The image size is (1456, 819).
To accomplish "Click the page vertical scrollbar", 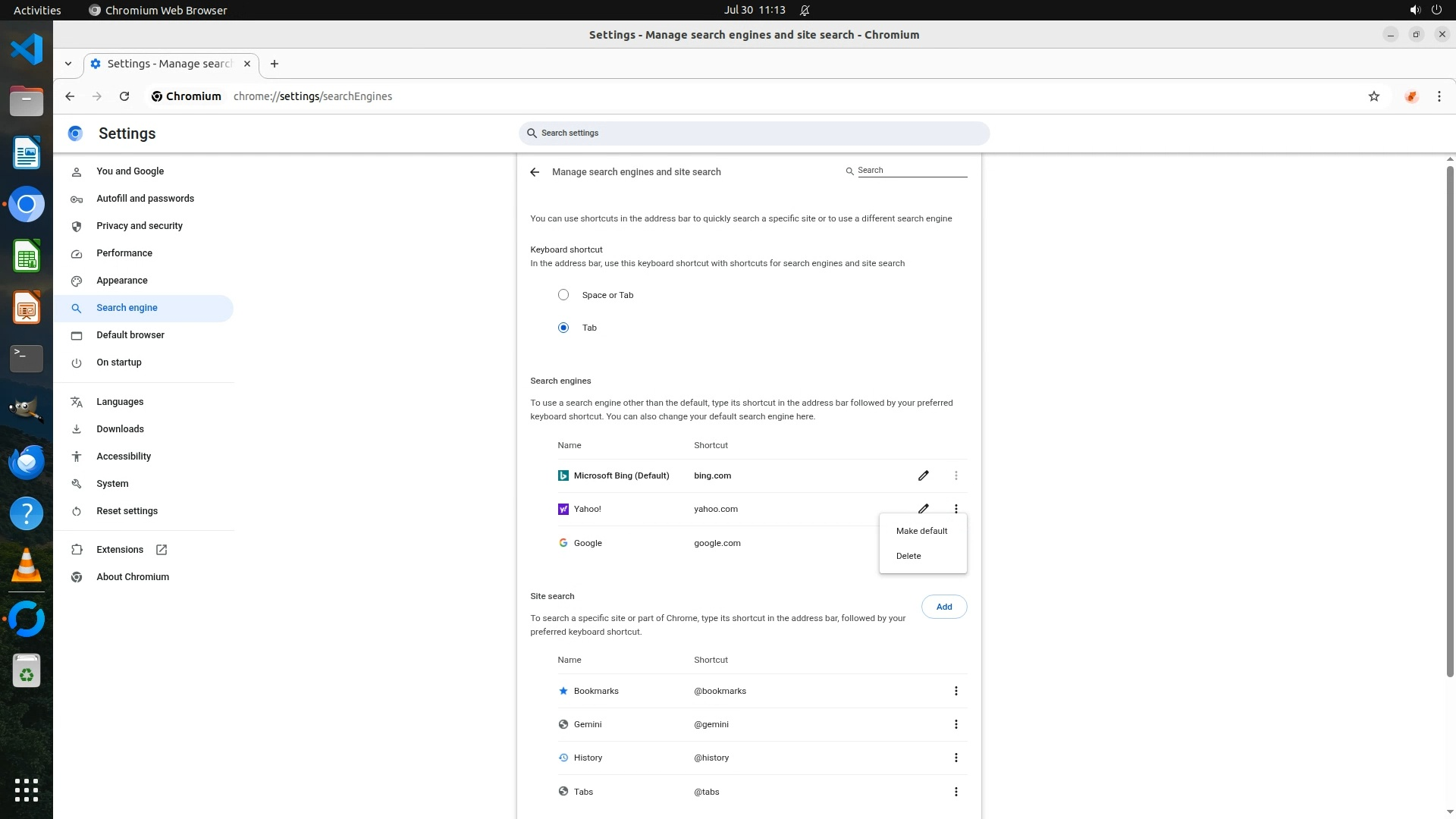I will tap(1450, 417).
